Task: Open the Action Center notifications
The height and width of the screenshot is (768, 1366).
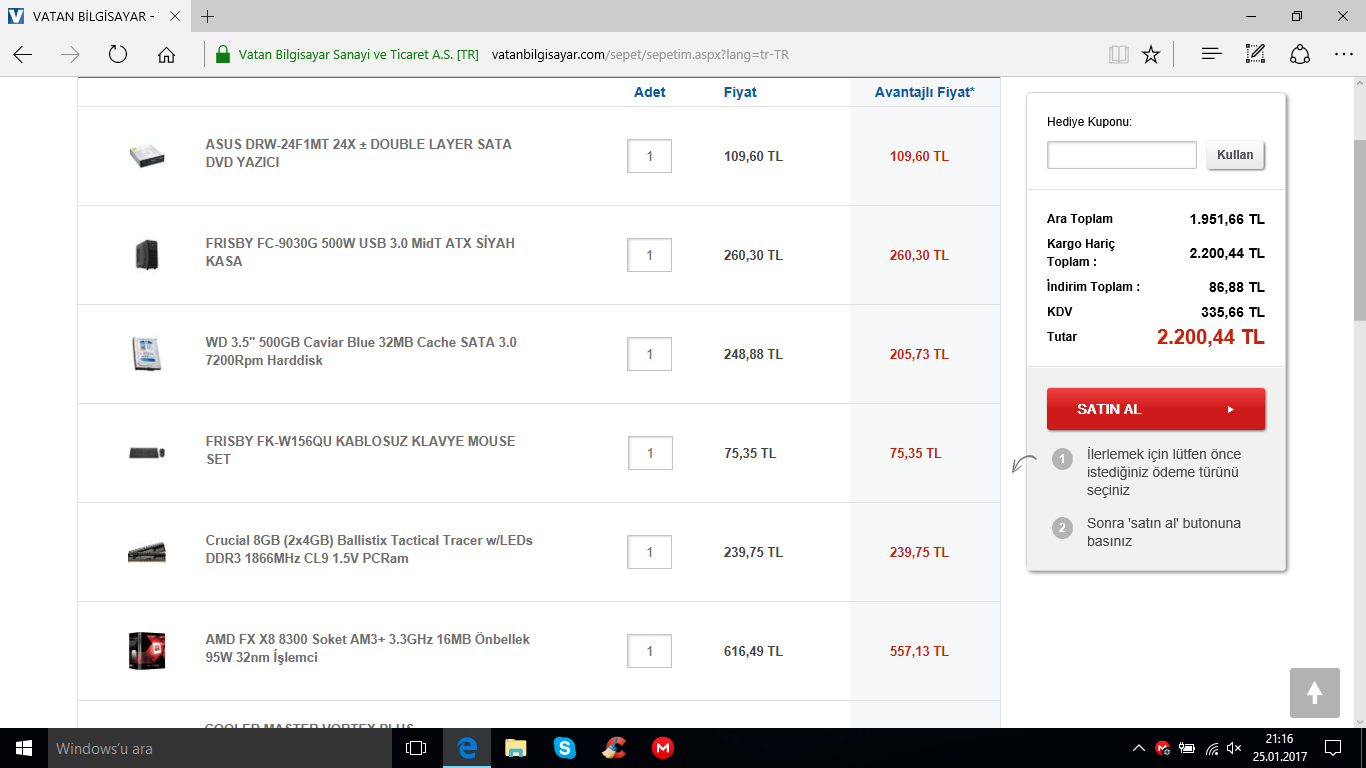Action: [1333, 748]
